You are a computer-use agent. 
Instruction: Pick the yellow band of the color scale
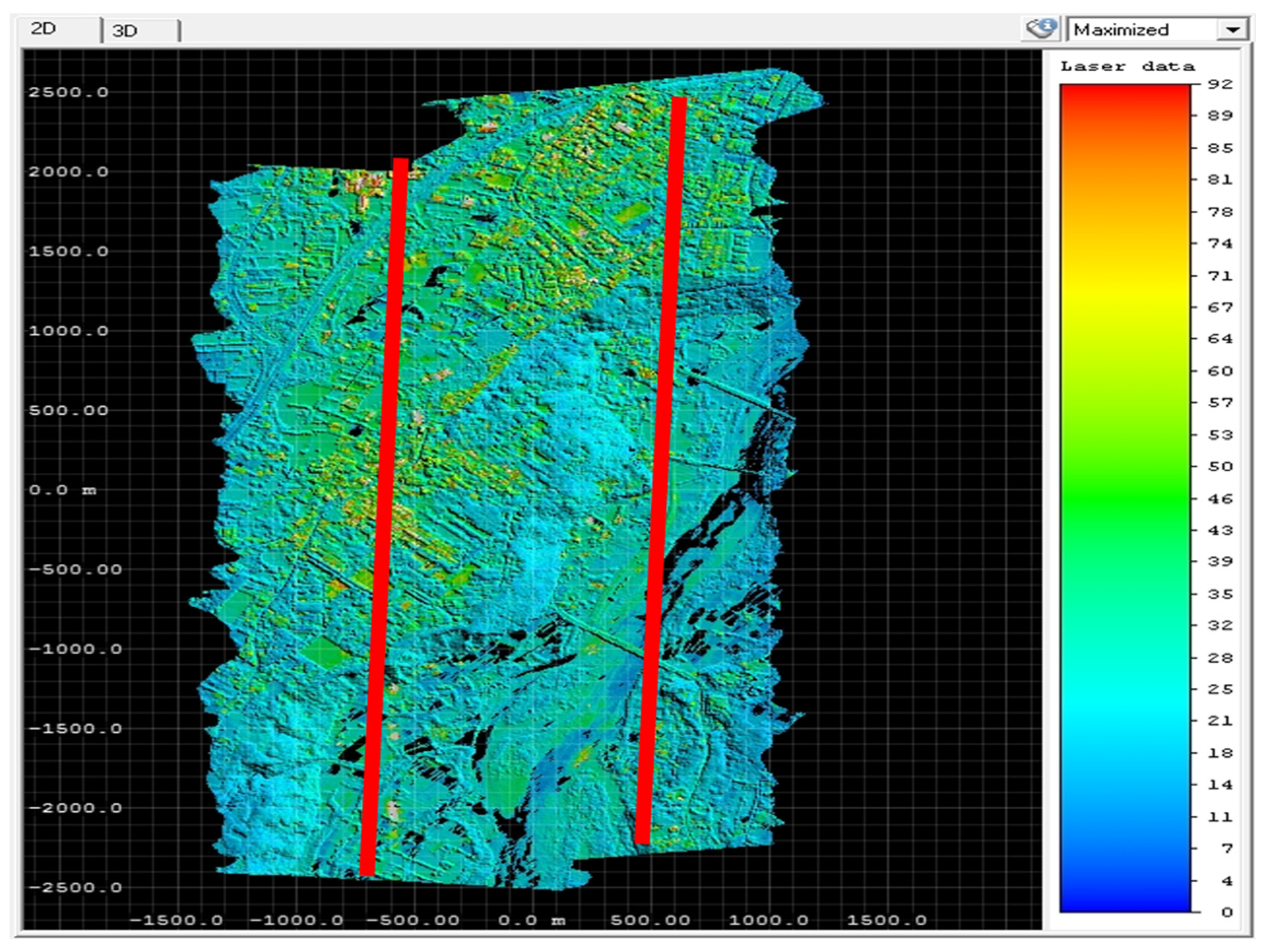point(1125,293)
